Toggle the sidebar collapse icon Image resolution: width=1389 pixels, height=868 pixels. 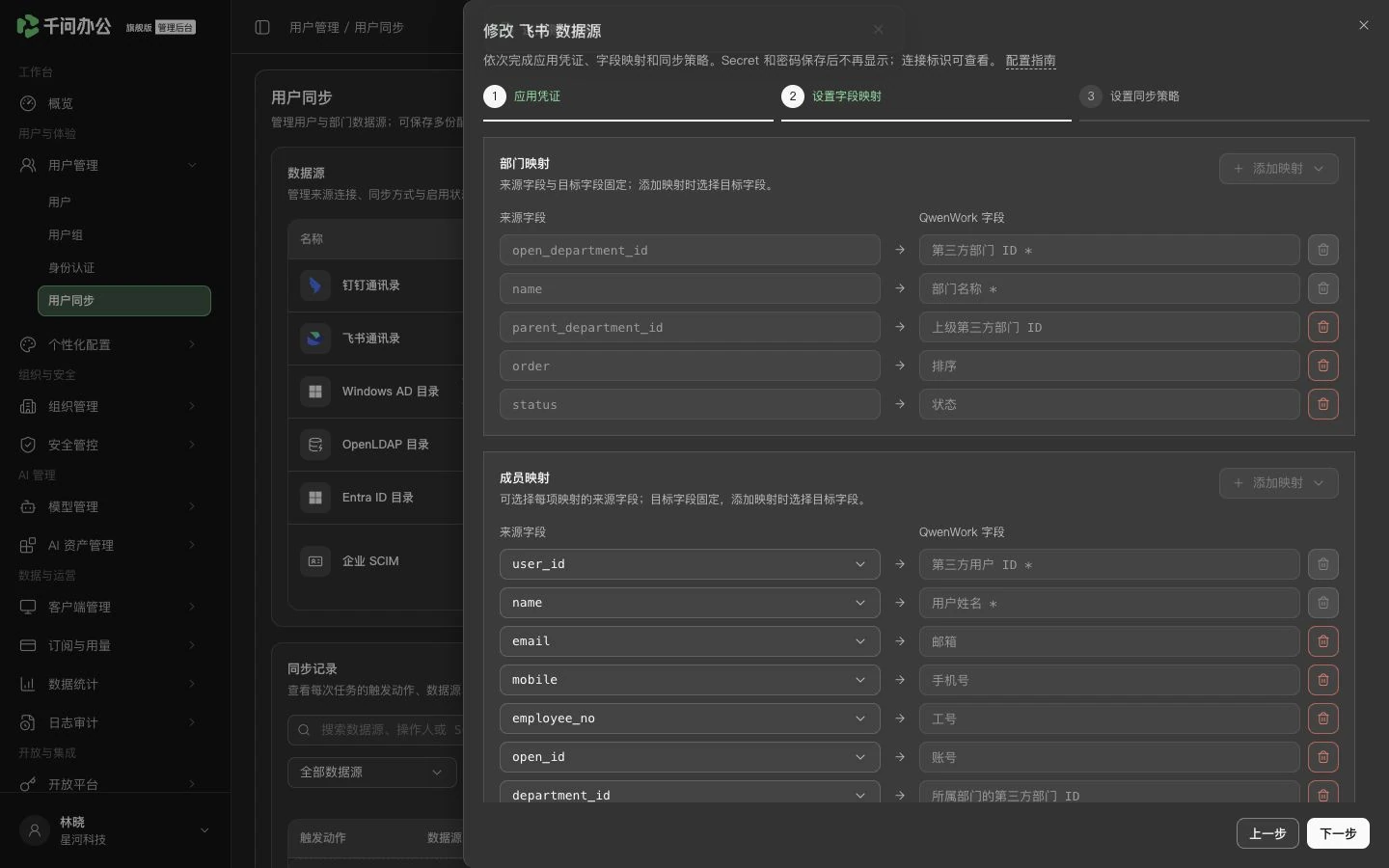[262, 27]
